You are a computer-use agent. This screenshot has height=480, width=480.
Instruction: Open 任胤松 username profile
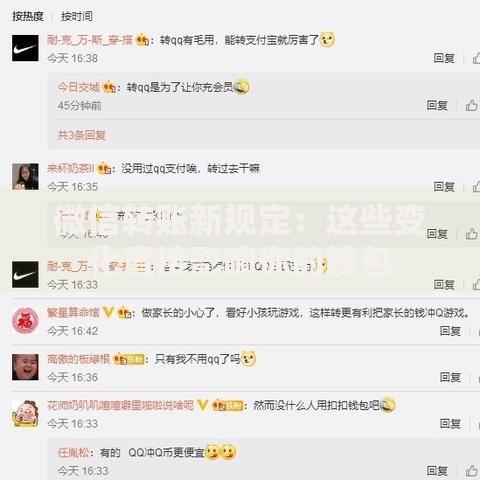(x=74, y=452)
